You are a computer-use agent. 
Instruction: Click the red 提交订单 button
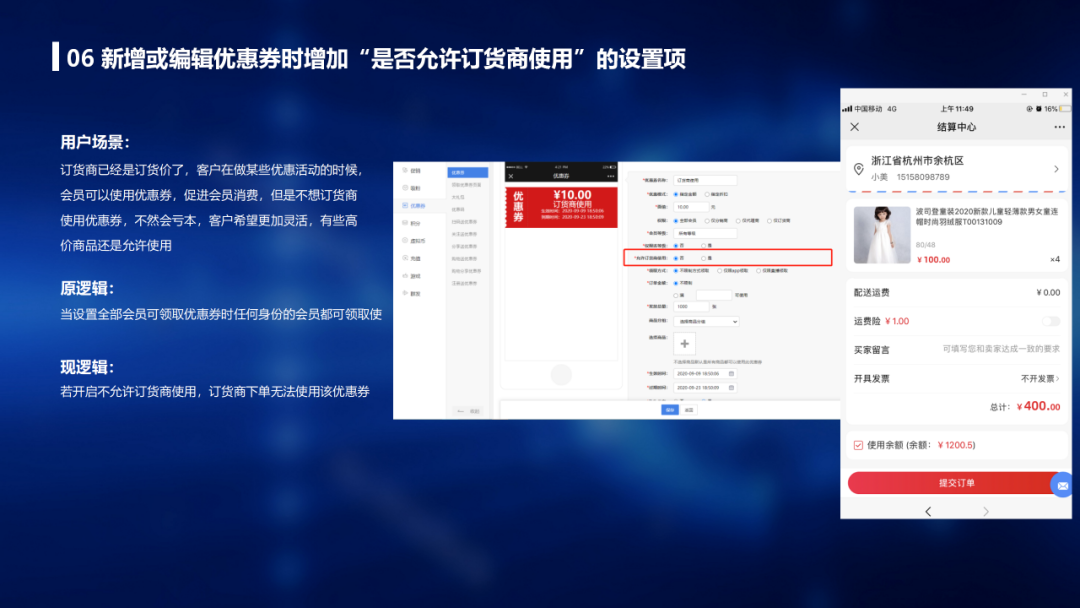point(956,483)
